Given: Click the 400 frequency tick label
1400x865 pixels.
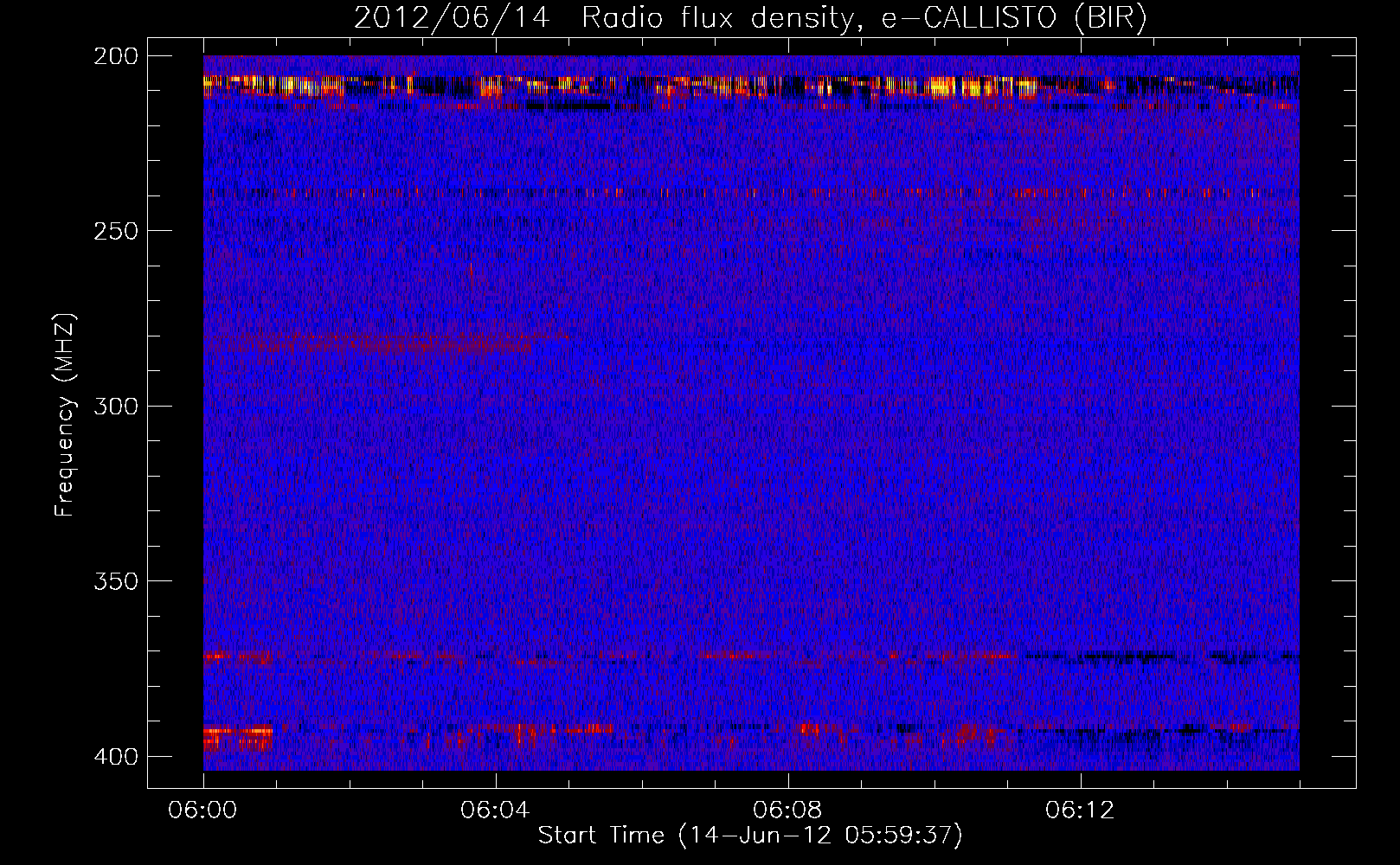Looking at the screenshot, I should click(115, 757).
